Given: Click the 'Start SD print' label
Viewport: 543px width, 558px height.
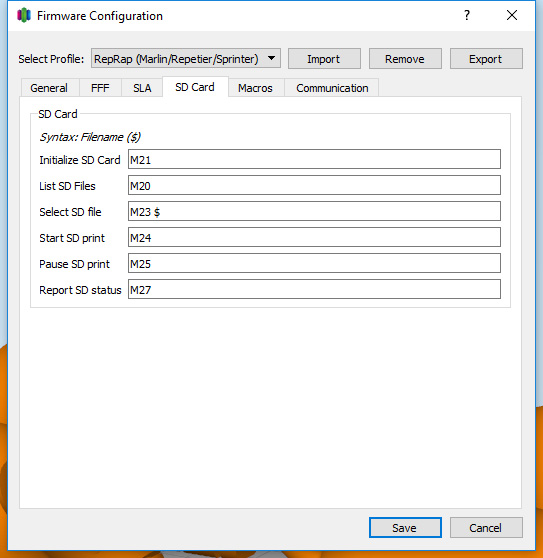Looking at the screenshot, I should point(72,238).
